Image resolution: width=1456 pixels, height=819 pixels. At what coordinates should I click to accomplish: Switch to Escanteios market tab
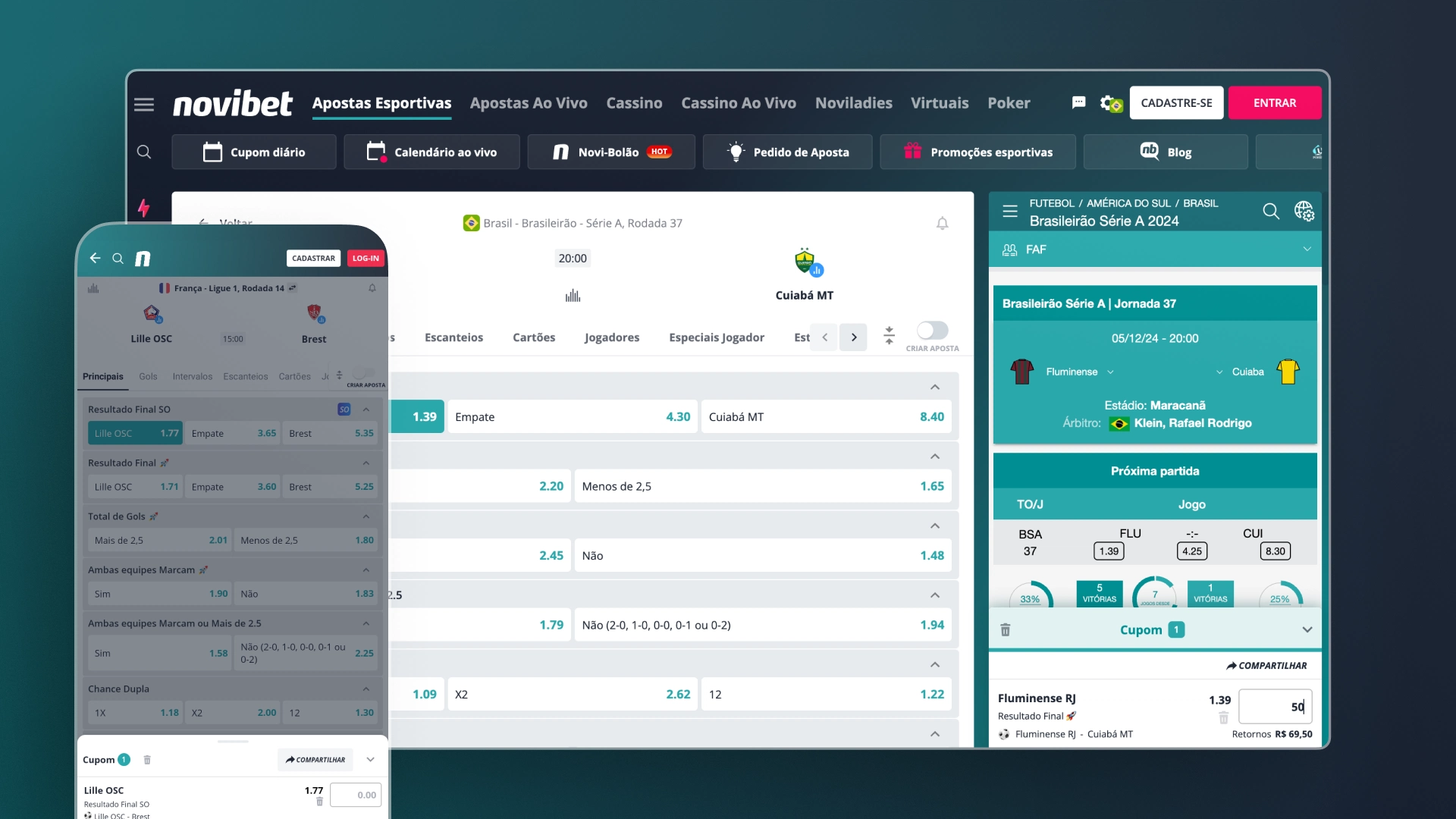pos(453,337)
